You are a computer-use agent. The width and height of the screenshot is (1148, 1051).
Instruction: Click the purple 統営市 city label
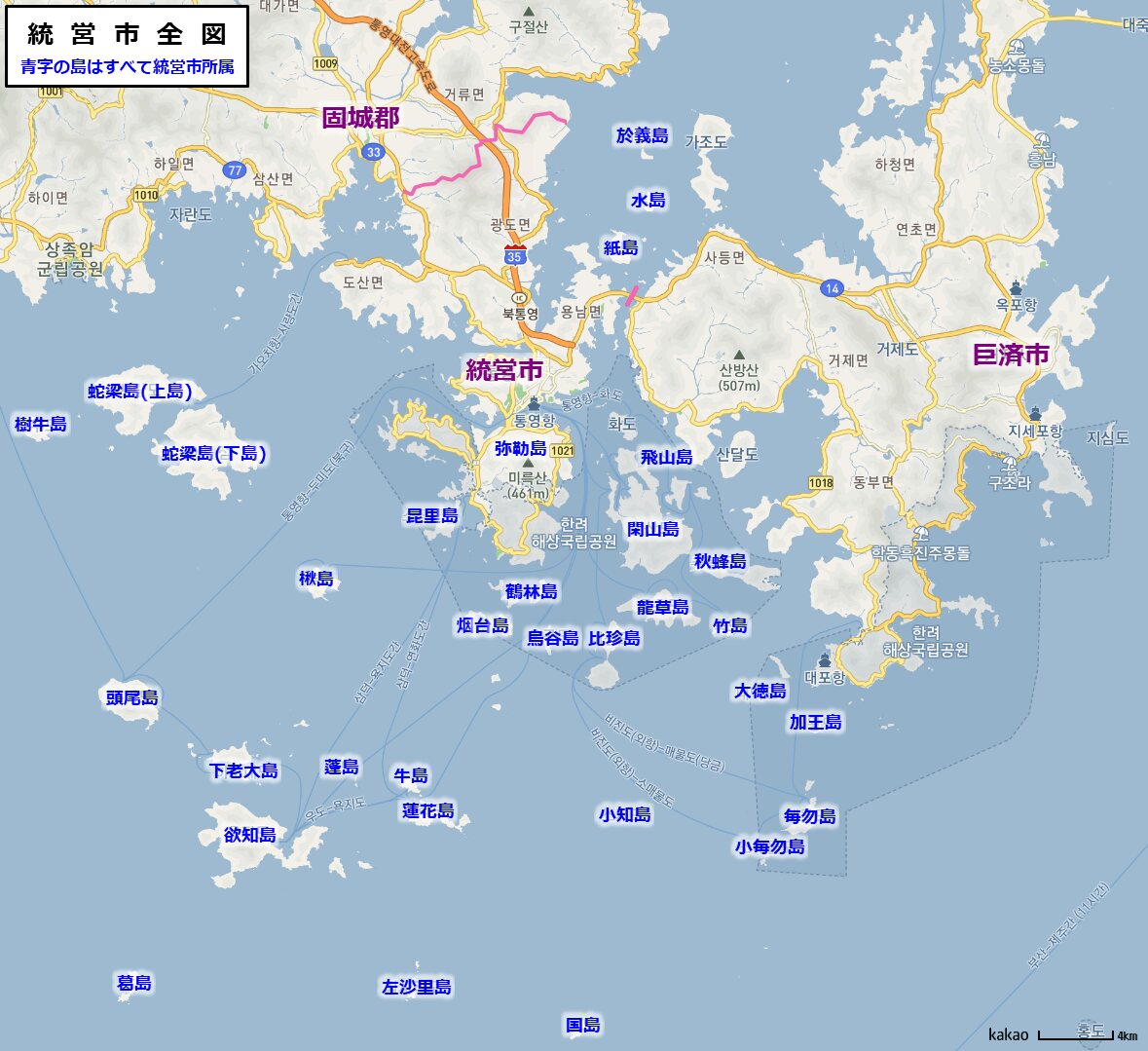click(504, 370)
